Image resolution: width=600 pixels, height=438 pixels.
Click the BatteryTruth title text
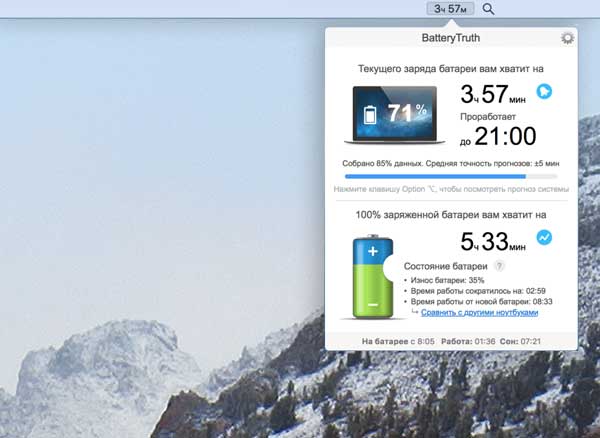(450, 38)
